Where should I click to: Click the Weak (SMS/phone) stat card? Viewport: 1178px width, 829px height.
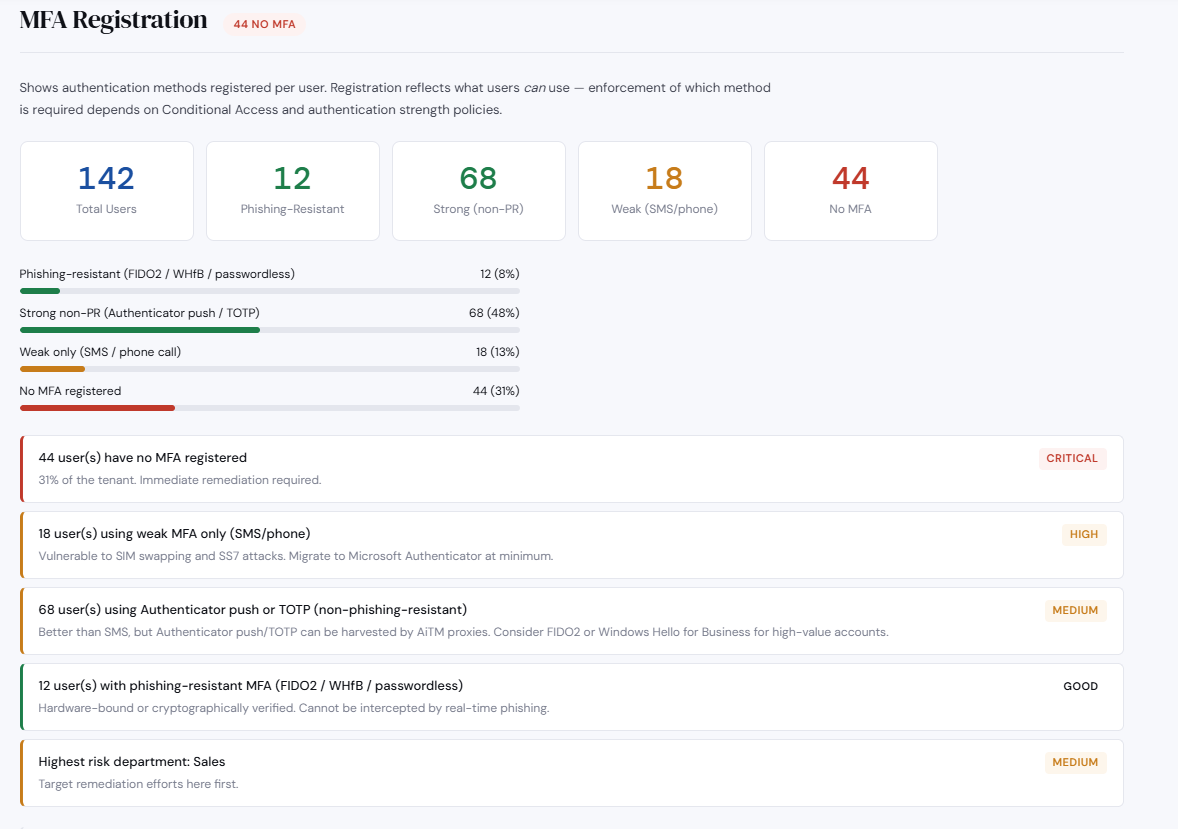[664, 190]
